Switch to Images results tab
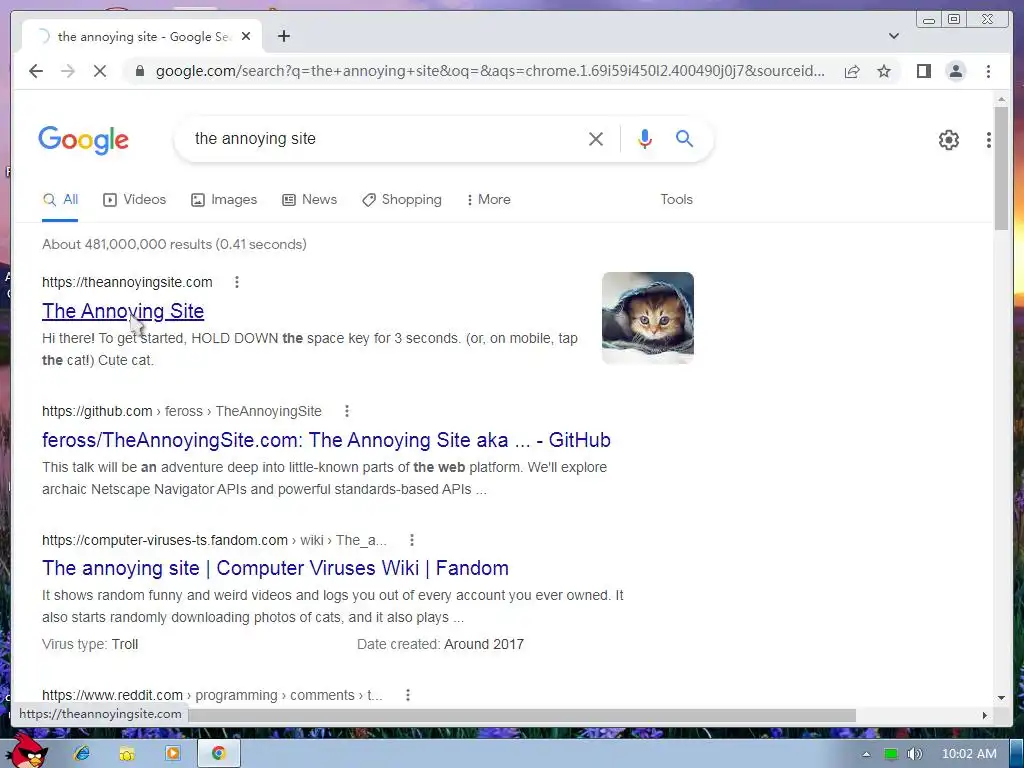Screen dimensions: 1024x768 [224, 200]
